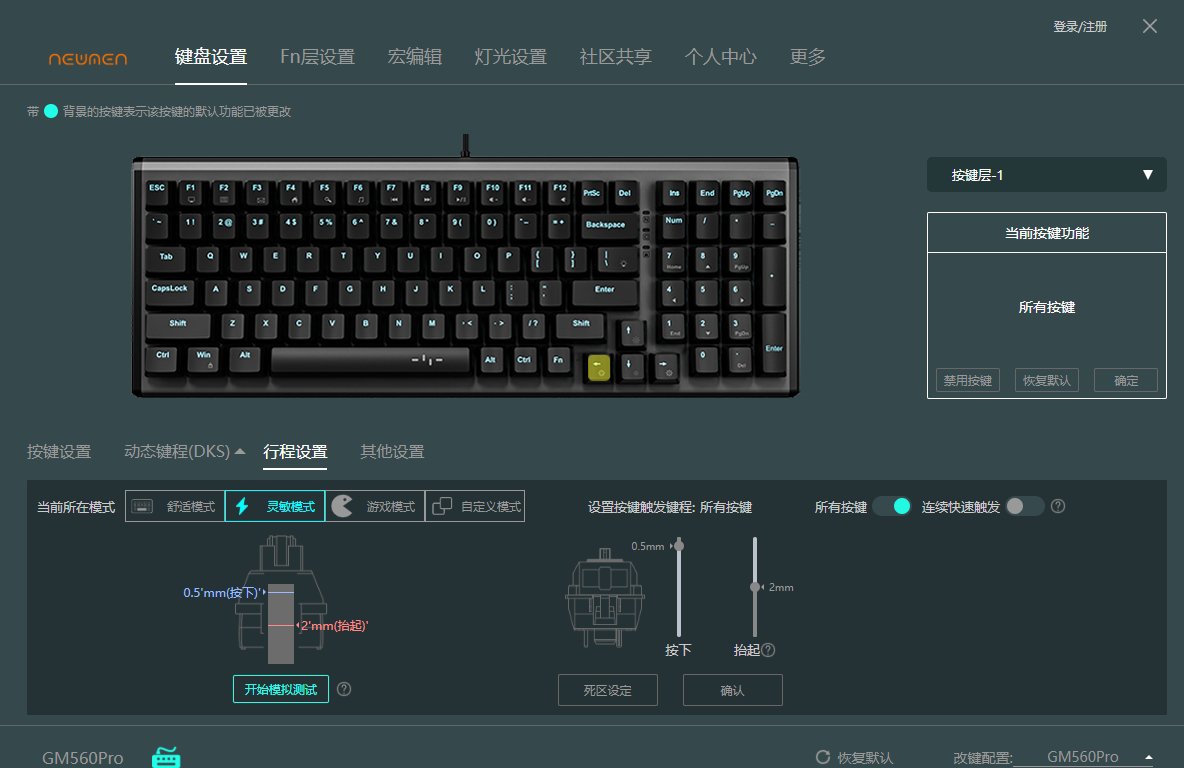Click the highlighted yellow left arrow key

(x=599, y=367)
